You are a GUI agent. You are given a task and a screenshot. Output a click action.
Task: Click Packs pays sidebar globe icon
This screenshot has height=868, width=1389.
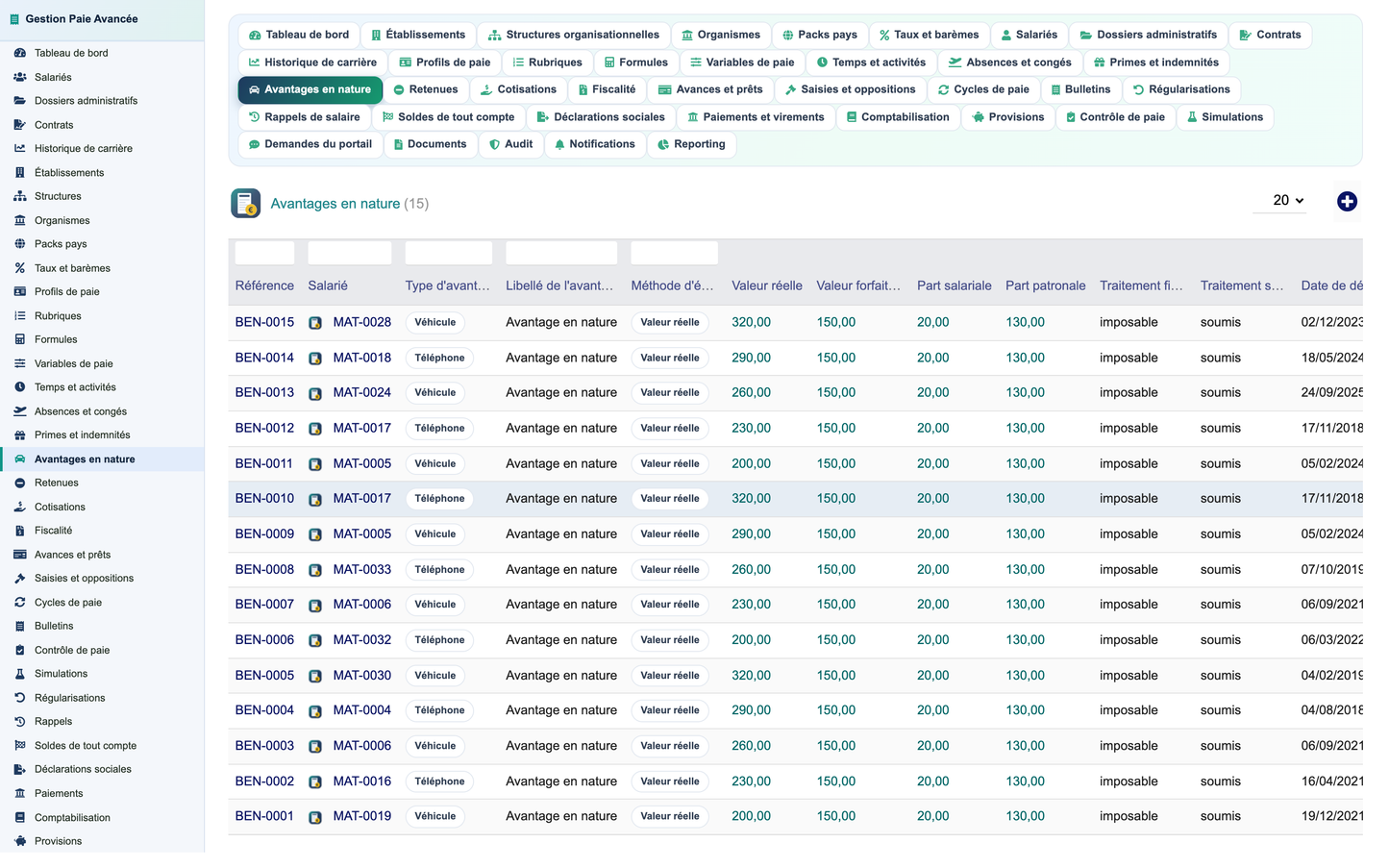20,244
